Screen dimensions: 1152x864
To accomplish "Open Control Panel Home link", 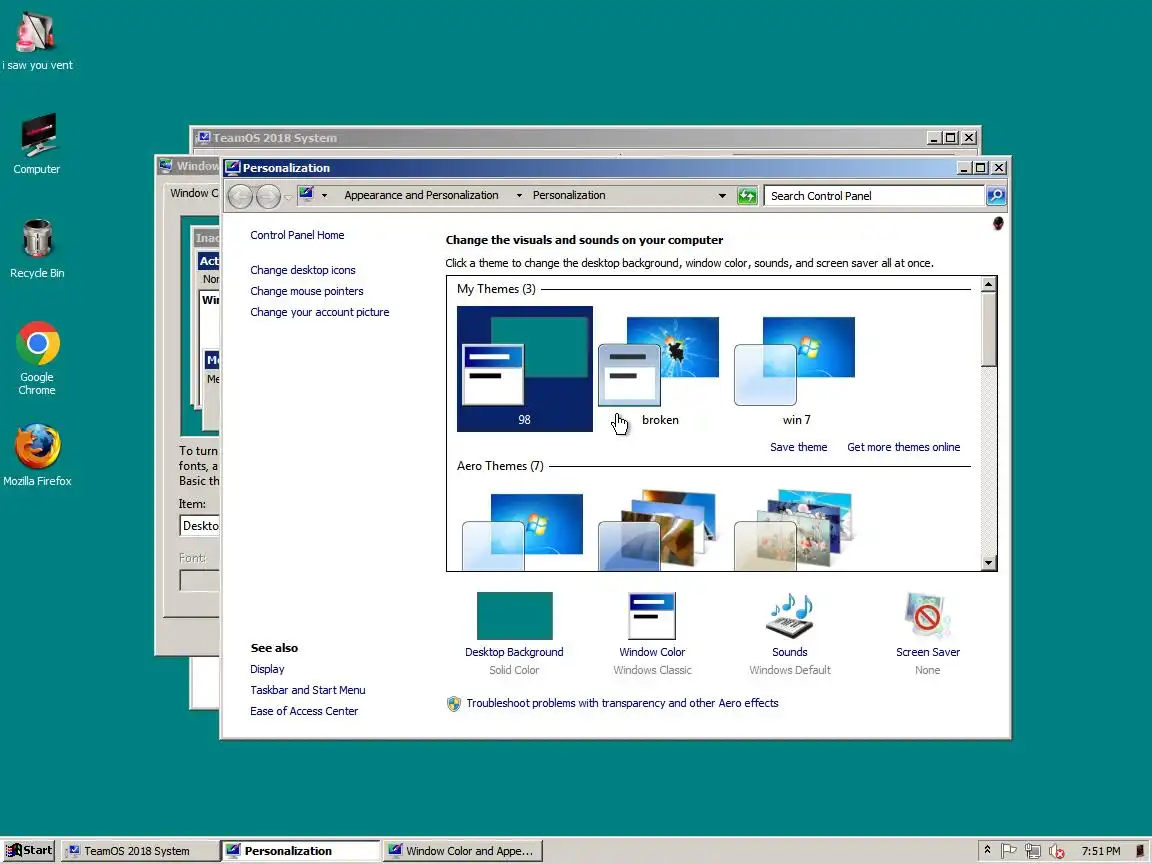I will [x=297, y=235].
